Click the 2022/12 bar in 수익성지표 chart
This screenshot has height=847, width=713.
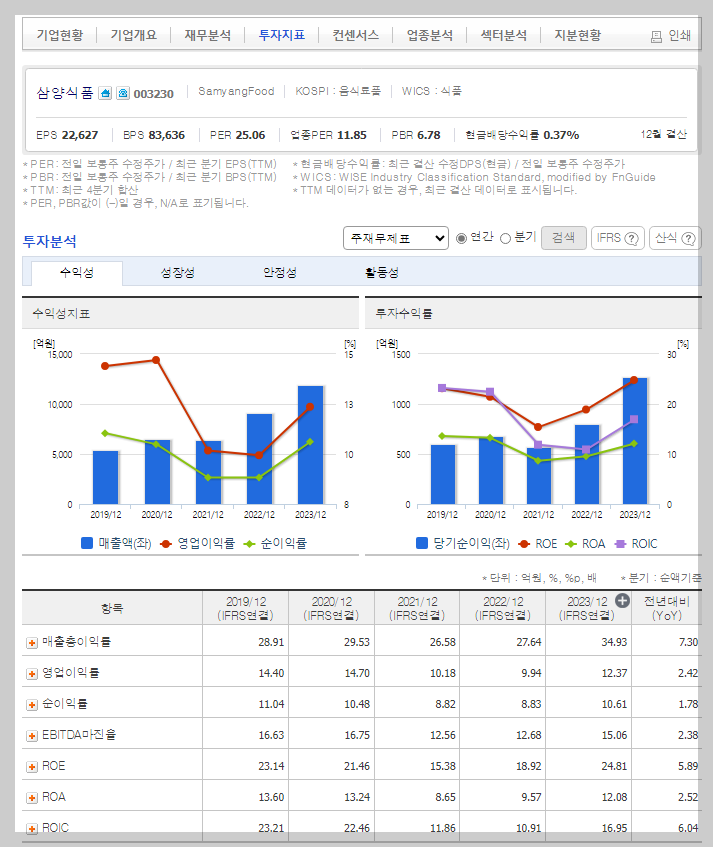(x=259, y=459)
